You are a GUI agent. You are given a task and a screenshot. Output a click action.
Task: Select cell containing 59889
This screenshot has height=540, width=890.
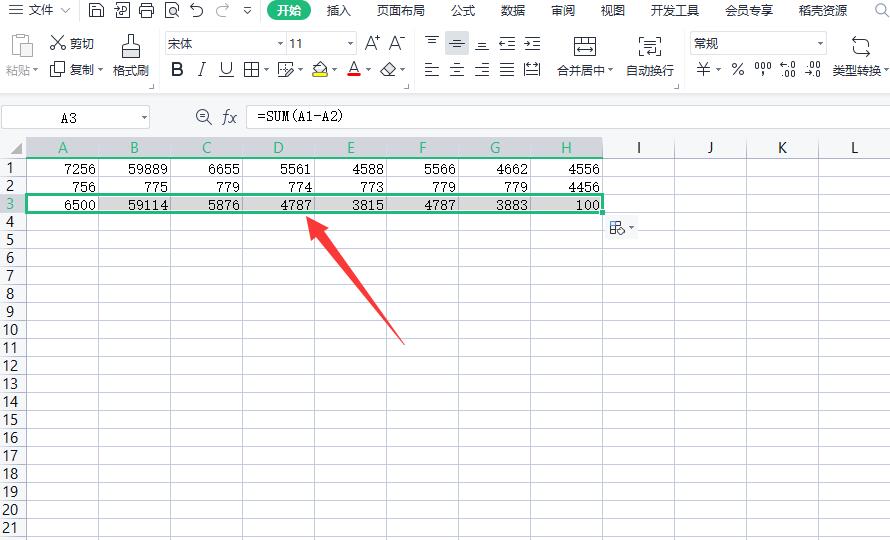135,169
